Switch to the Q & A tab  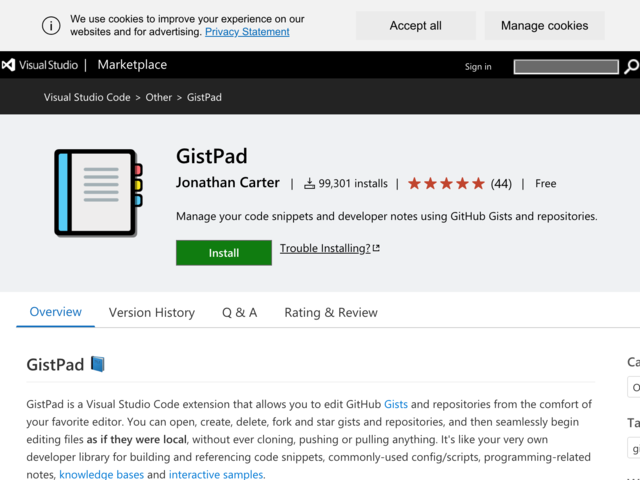point(240,313)
